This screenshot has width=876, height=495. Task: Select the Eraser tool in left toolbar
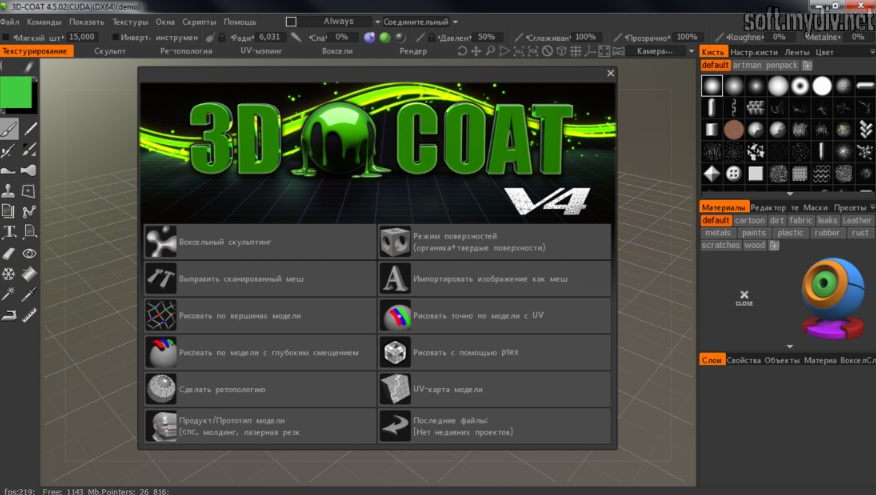point(8,253)
